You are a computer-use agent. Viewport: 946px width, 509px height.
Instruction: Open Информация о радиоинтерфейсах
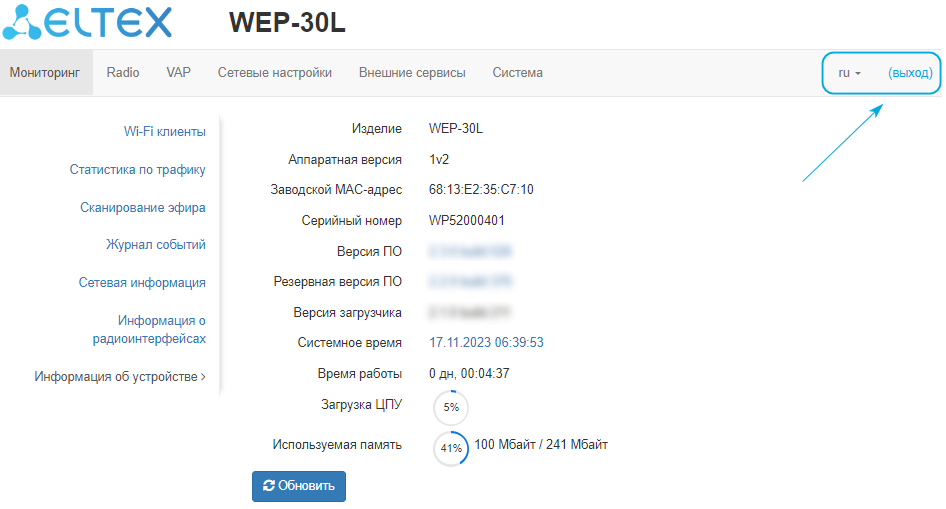point(149,329)
